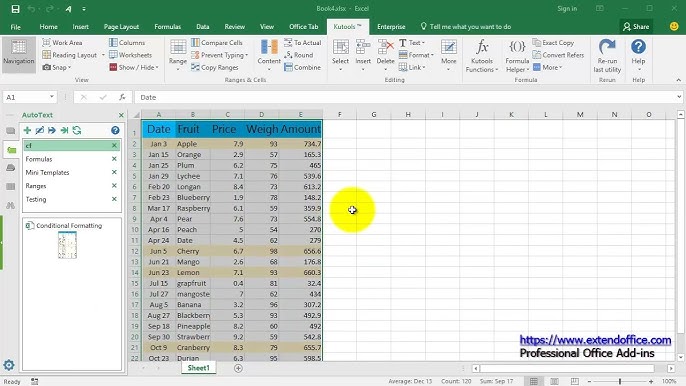Click the Kutools Functions fx icon
686x386 pixels.
(482, 47)
